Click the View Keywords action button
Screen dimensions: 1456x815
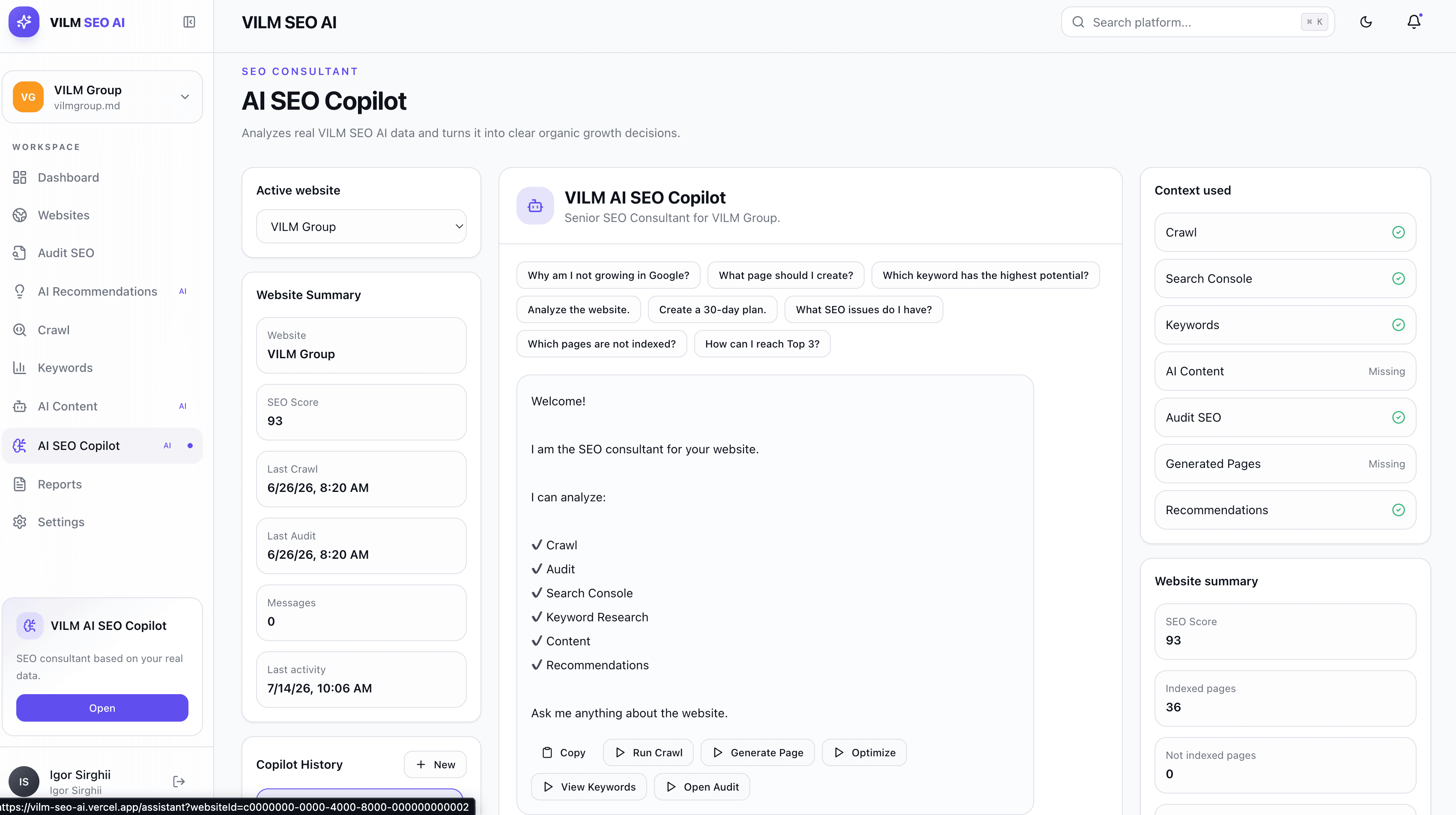[589, 787]
